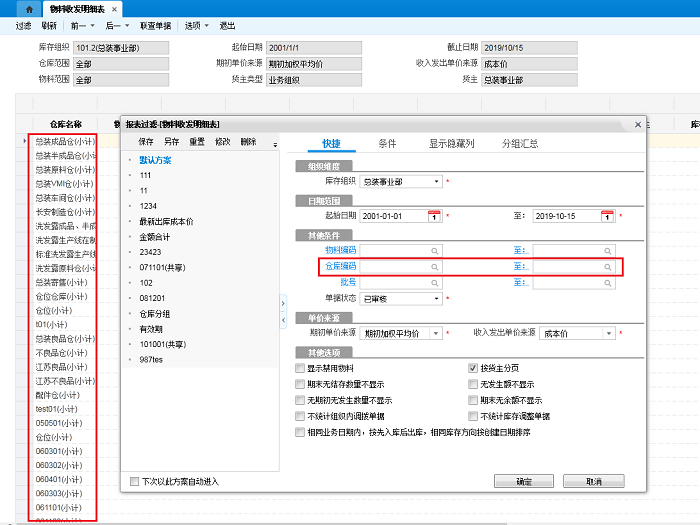Open the home tab icon
Viewport: 700px width, 525px height.
click(x=29, y=9)
